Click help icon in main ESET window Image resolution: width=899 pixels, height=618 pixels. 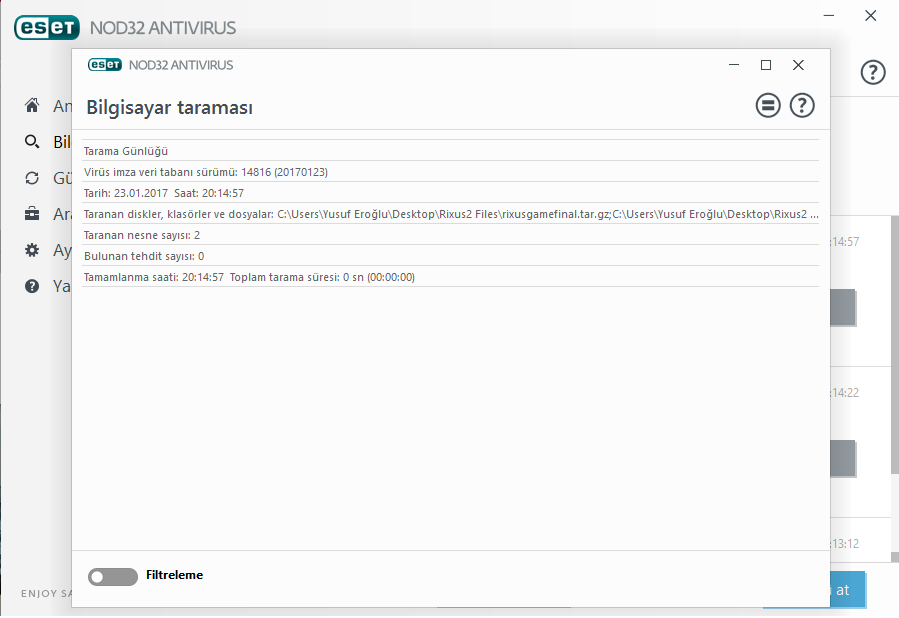coord(873,72)
